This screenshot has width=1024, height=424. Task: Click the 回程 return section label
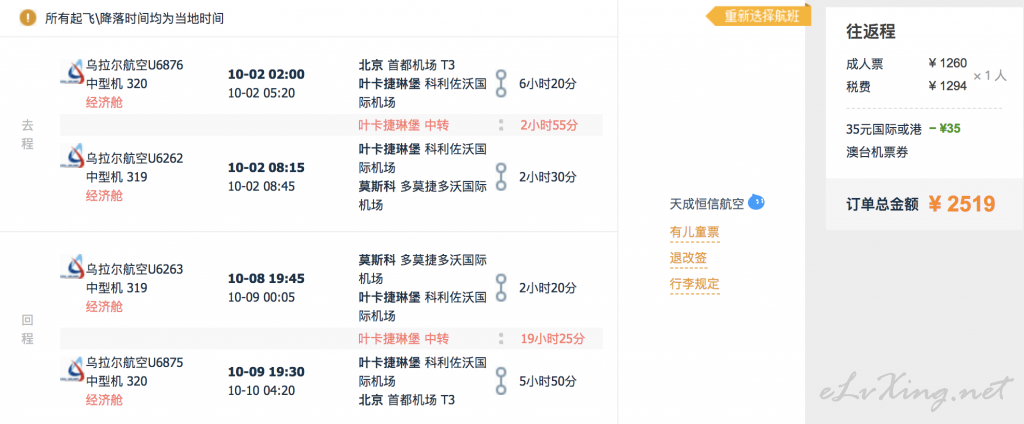pyautogui.click(x=28, y=328)
